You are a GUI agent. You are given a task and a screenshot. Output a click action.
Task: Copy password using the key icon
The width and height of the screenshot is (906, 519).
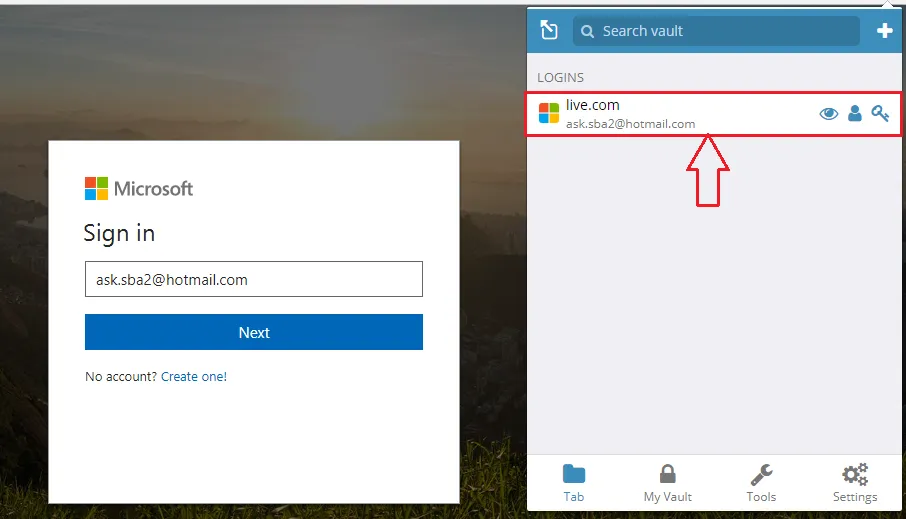(x=880, y=113)
